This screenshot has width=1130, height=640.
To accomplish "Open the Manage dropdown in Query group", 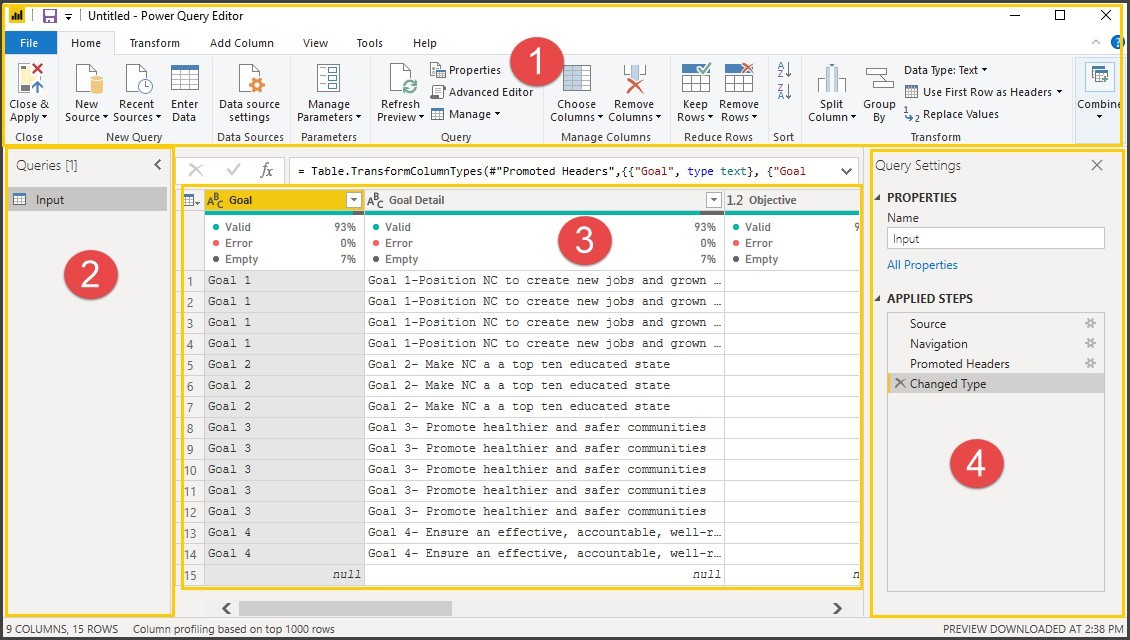I will (466, 114).
